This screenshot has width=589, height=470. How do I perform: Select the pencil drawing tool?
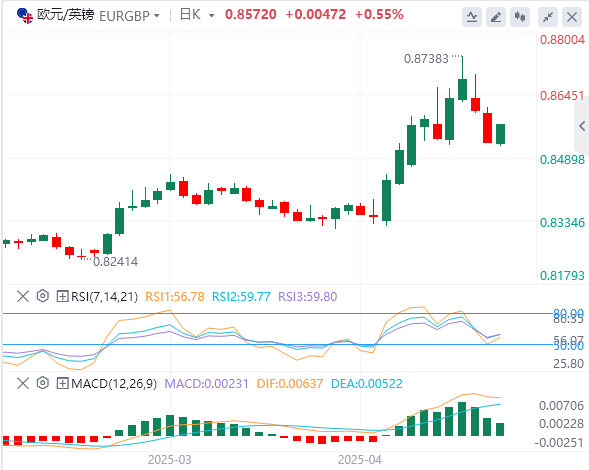coord(496,17)
